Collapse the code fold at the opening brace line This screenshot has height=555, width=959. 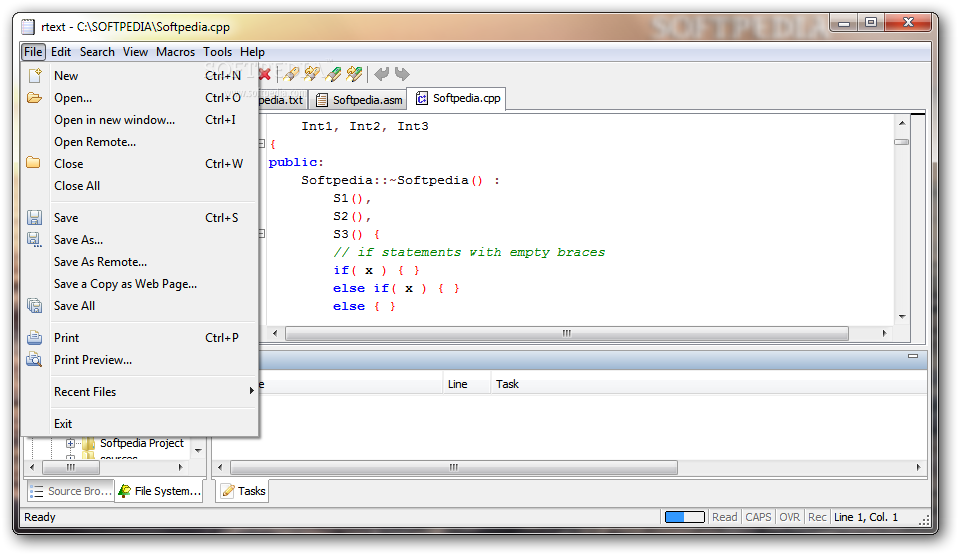click(262, 144)
